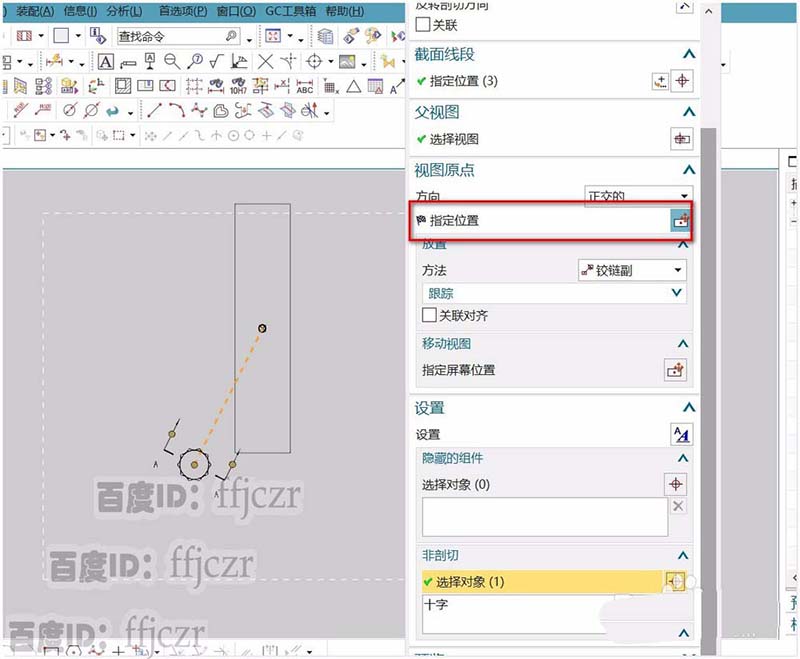Select the surface finish symbol tool
Screen dimensions: 800x659
click(216, 62)
